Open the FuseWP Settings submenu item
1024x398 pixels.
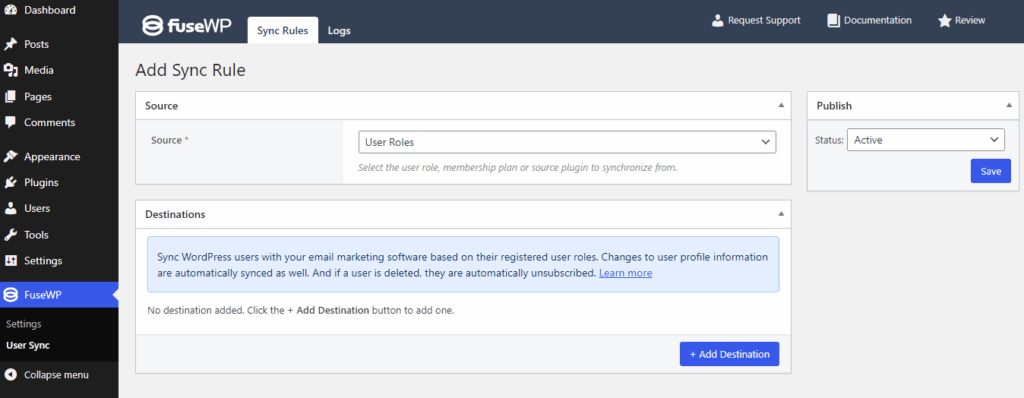[24, 324]
